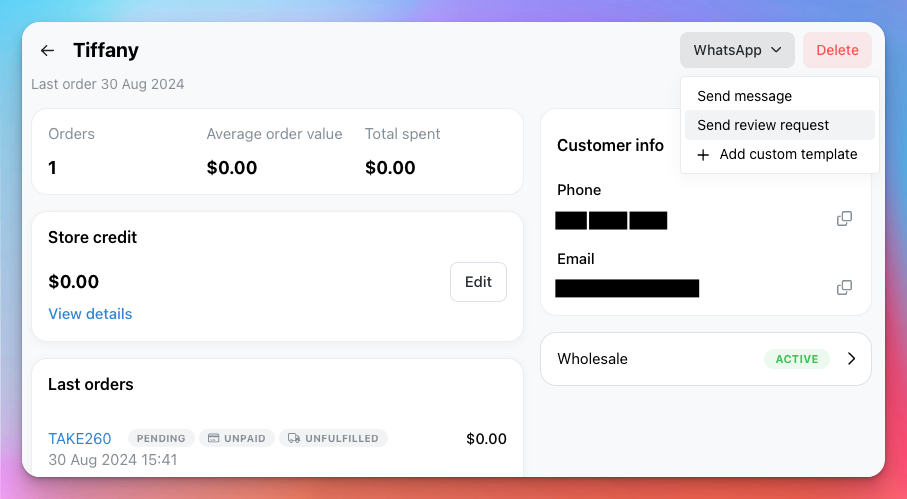
Task: Click the PENDING order status badge
Action: [x=161, y=438]
